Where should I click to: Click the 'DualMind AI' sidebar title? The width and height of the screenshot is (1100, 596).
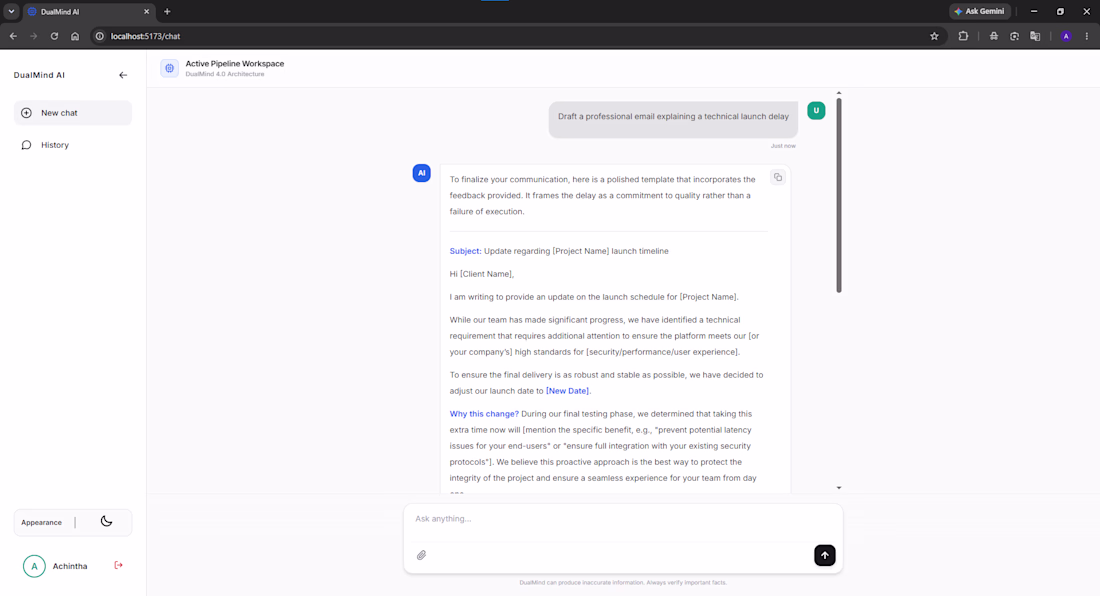click(x=39, y=75)
